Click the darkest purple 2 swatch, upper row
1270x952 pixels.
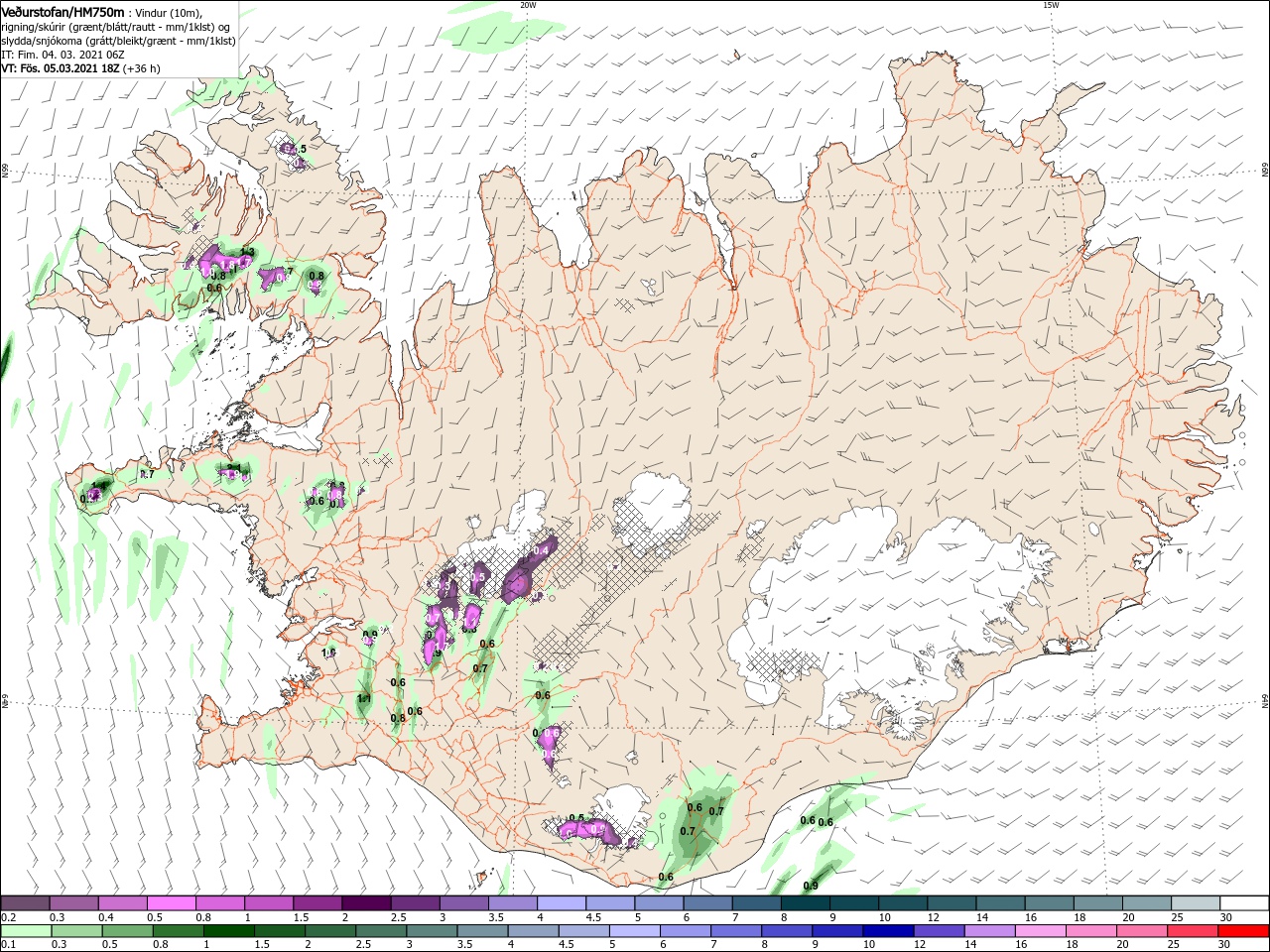pyautogui.click(x=366, y=903)
